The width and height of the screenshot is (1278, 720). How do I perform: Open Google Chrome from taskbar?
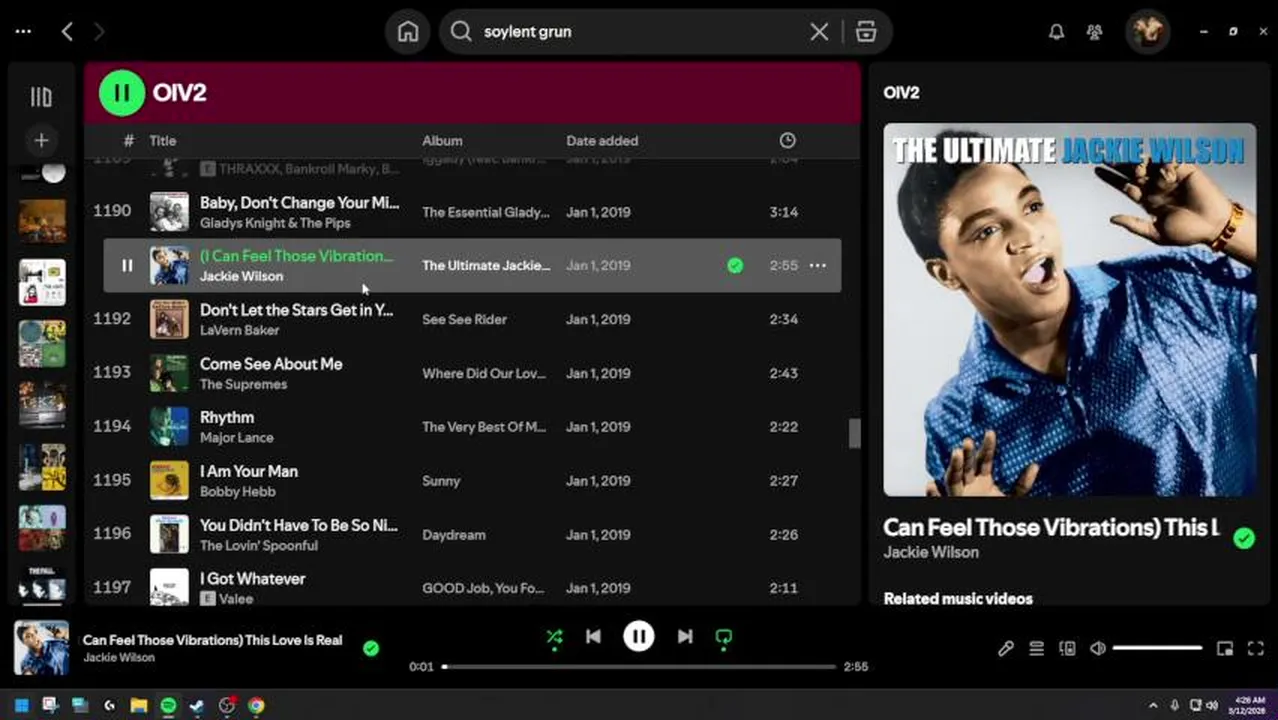click(x=256, y=706)
